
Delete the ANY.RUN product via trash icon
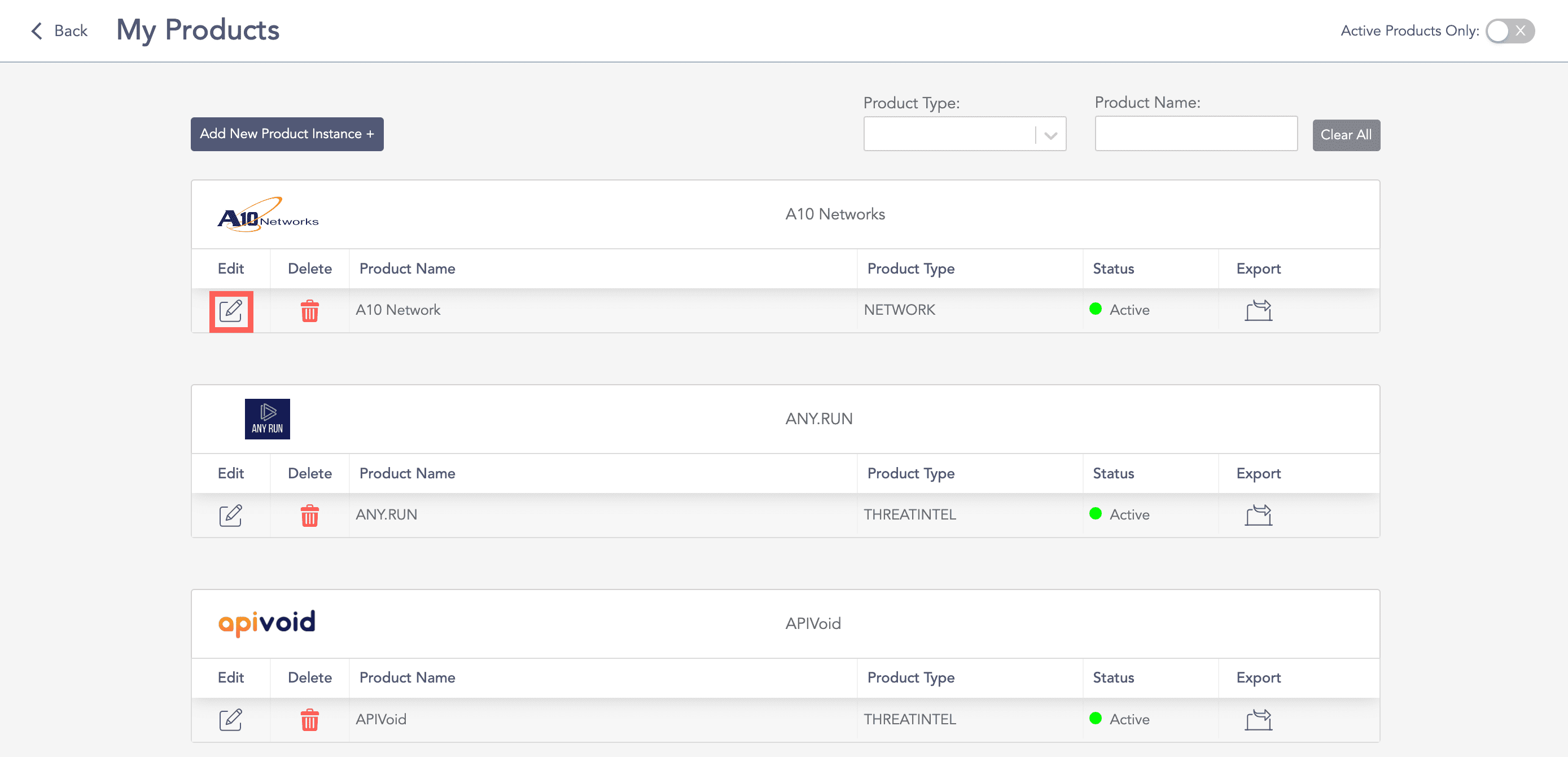point(309,516)
